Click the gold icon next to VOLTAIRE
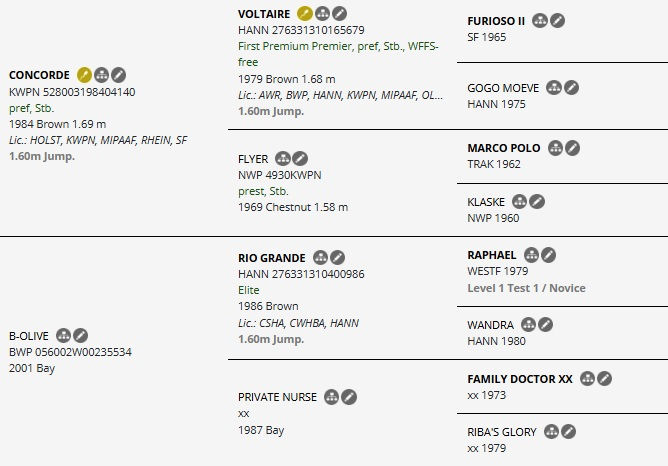 click(x=305, y=14)
